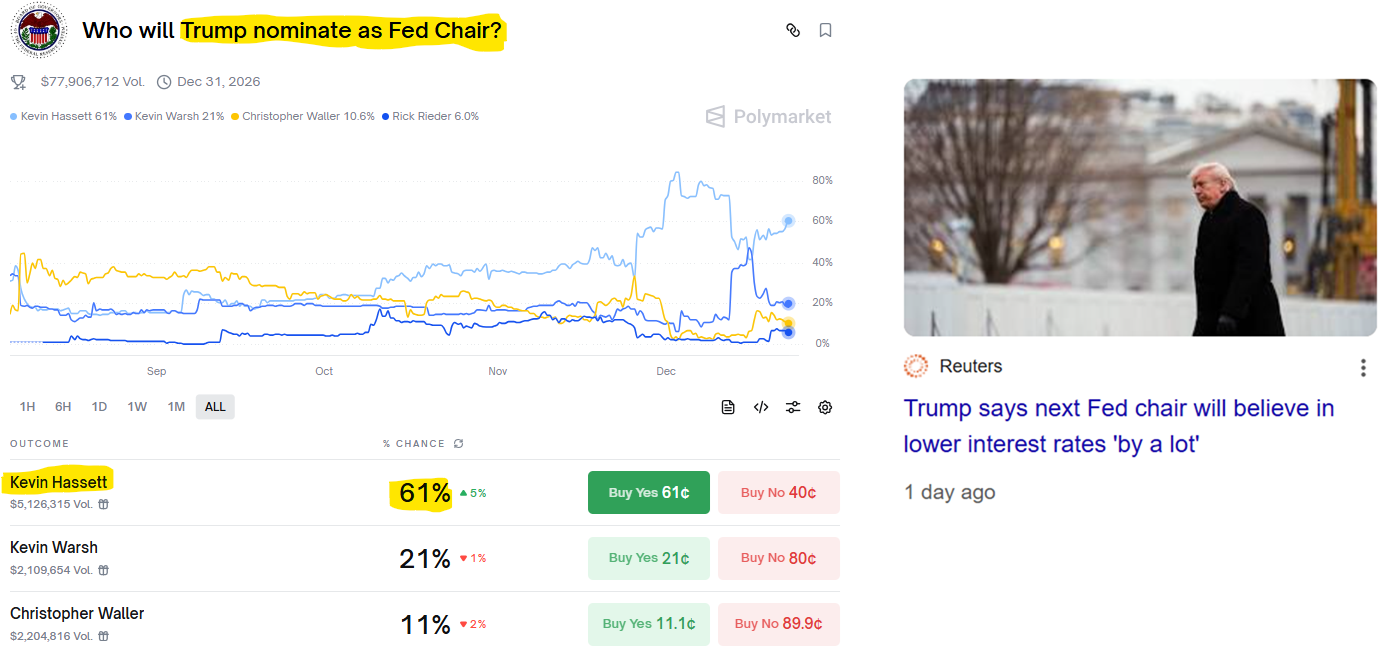
Task: Click the Federal Reserve seal logo
Action: pyautogui.click(x=39, y=30)
